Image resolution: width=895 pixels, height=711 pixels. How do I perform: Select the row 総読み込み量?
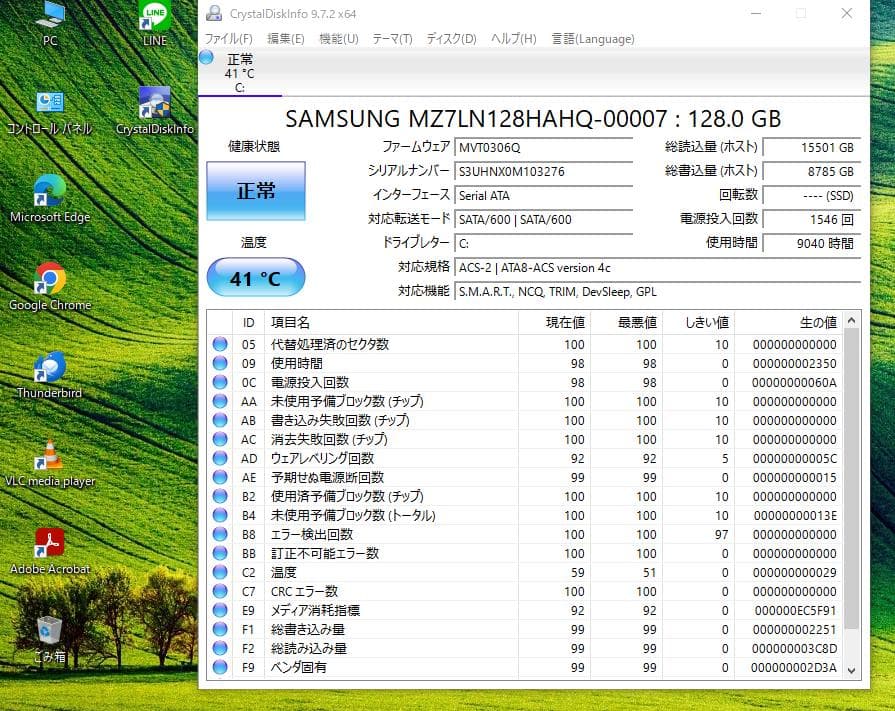coord(525,648)
